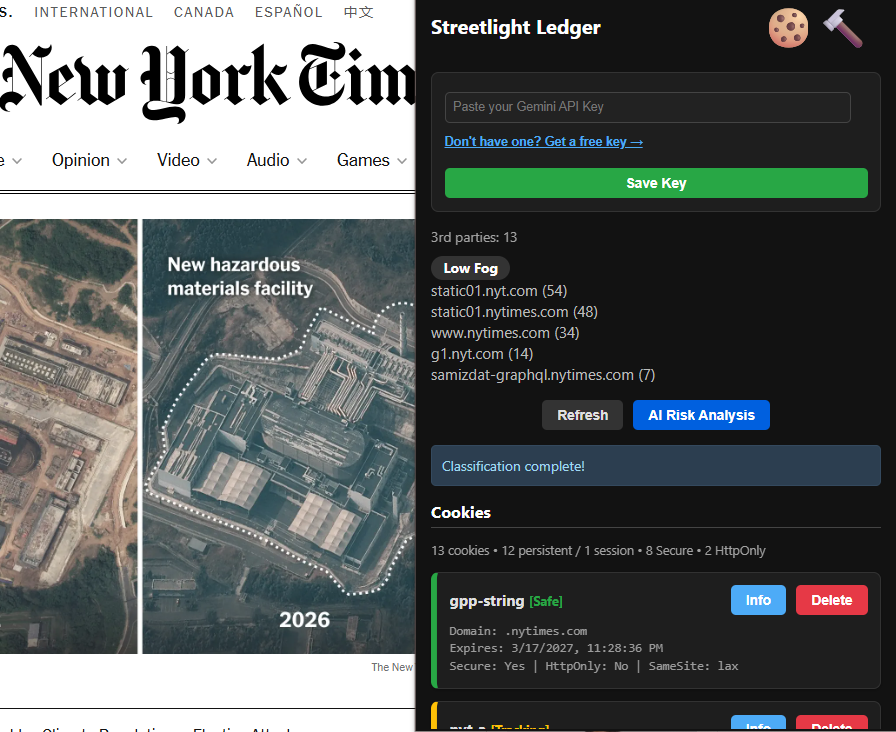Open the 'Get a free key' link
Screen dimensions: 896x732
[543, 141]
